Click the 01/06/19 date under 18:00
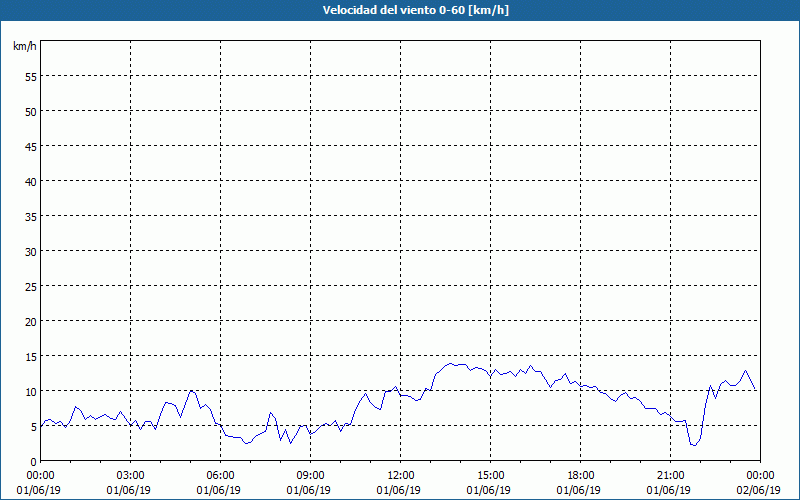The height and width of the screenshot is (500, 800). [579, 490]
